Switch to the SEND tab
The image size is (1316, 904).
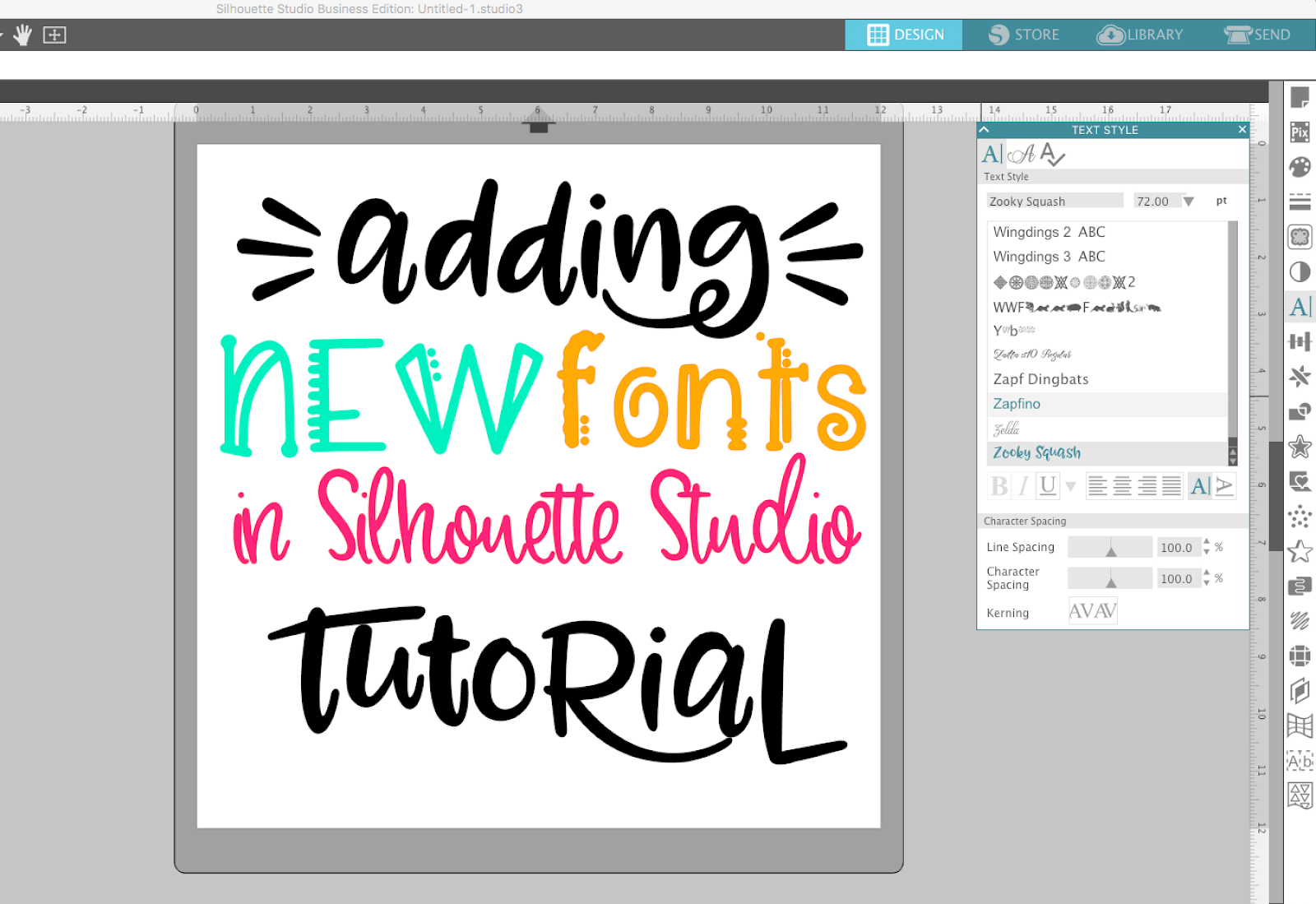[x=1258, y=35]
